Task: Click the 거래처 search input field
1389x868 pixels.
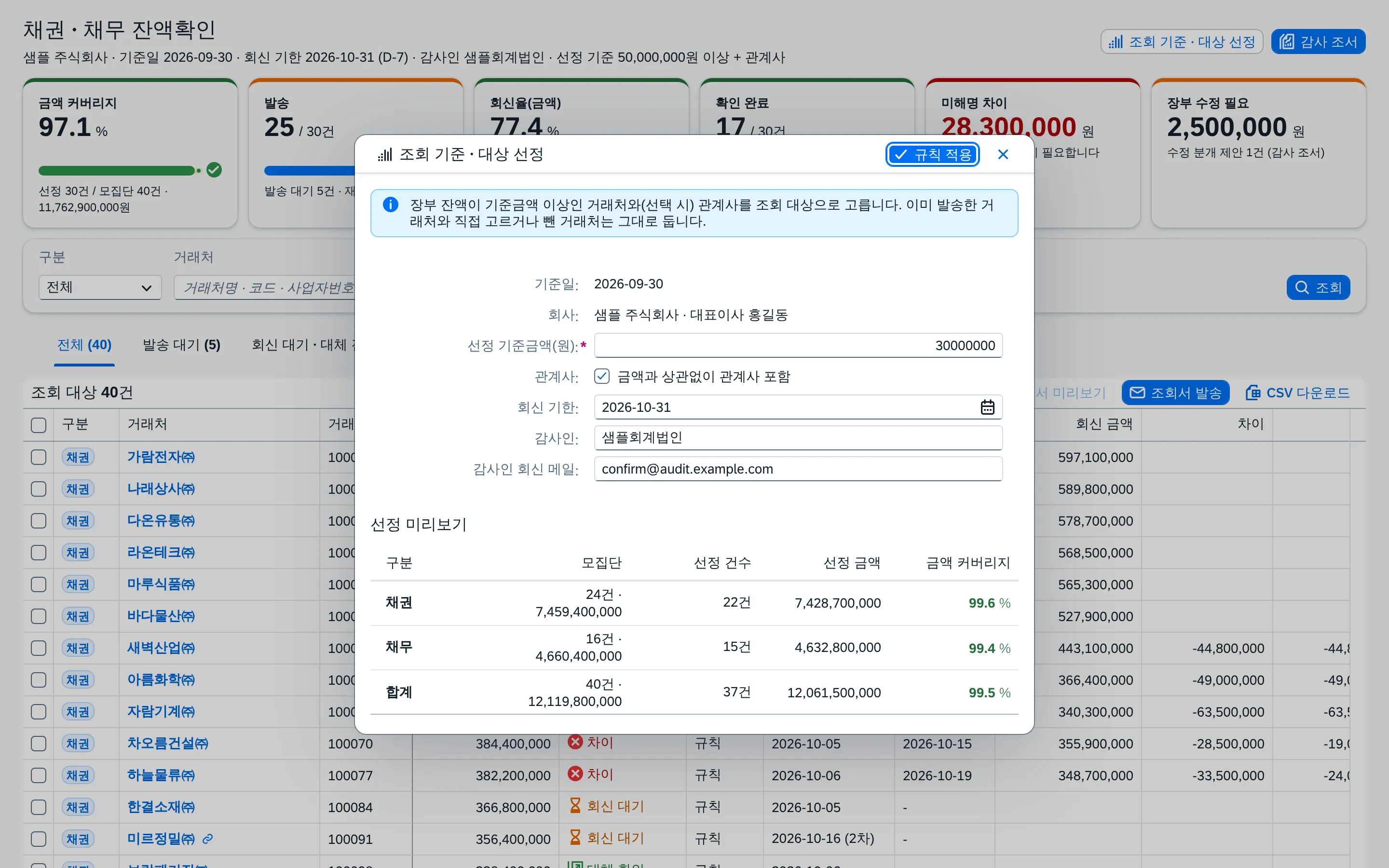Action: click(x=264, y=287)
